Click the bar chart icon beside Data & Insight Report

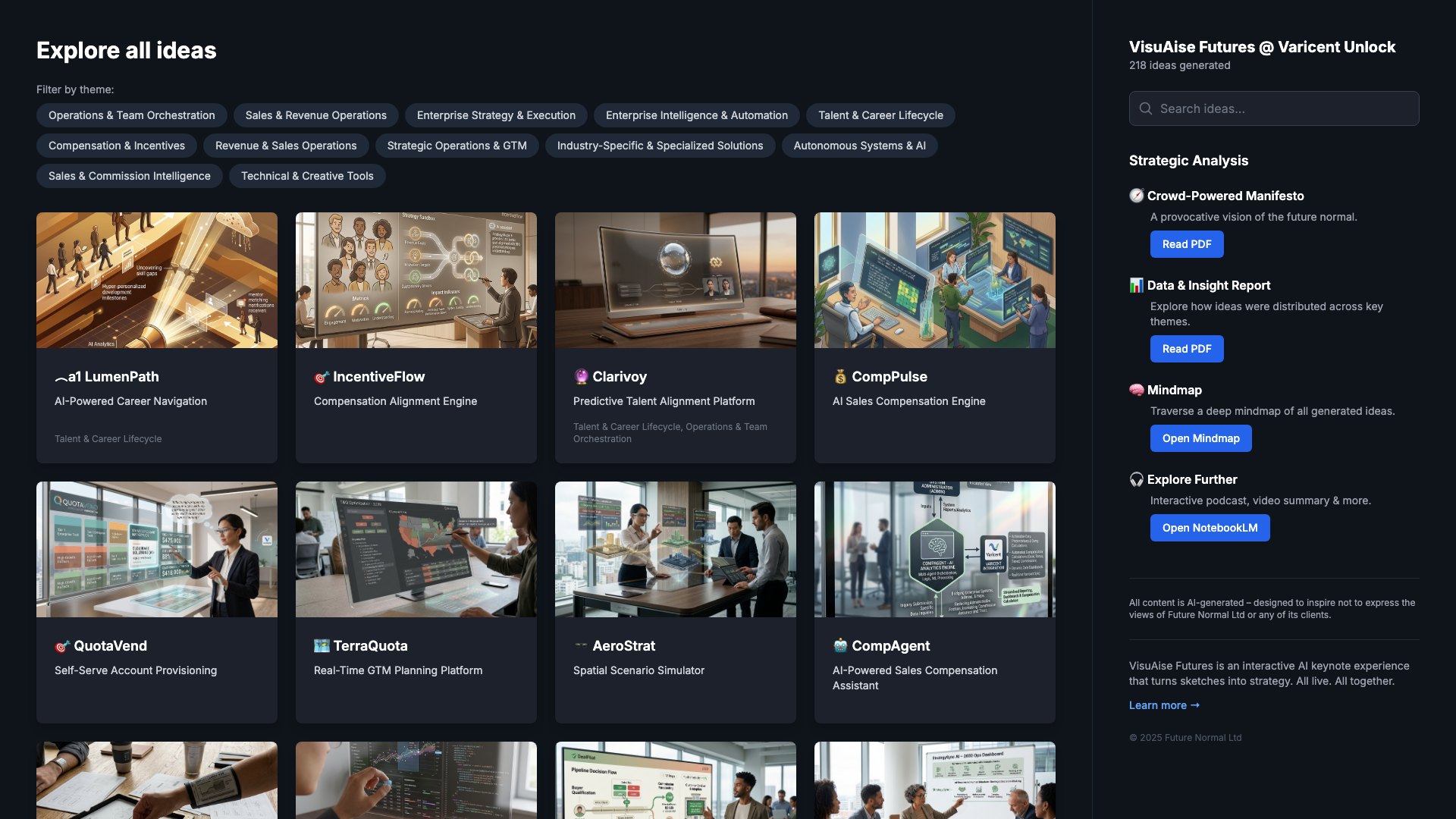click(x=1136, y=285)
